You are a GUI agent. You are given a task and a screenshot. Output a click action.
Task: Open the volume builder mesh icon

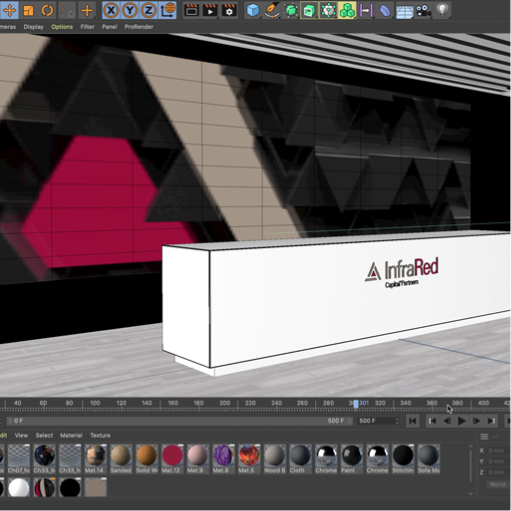[x=328, y=10]
